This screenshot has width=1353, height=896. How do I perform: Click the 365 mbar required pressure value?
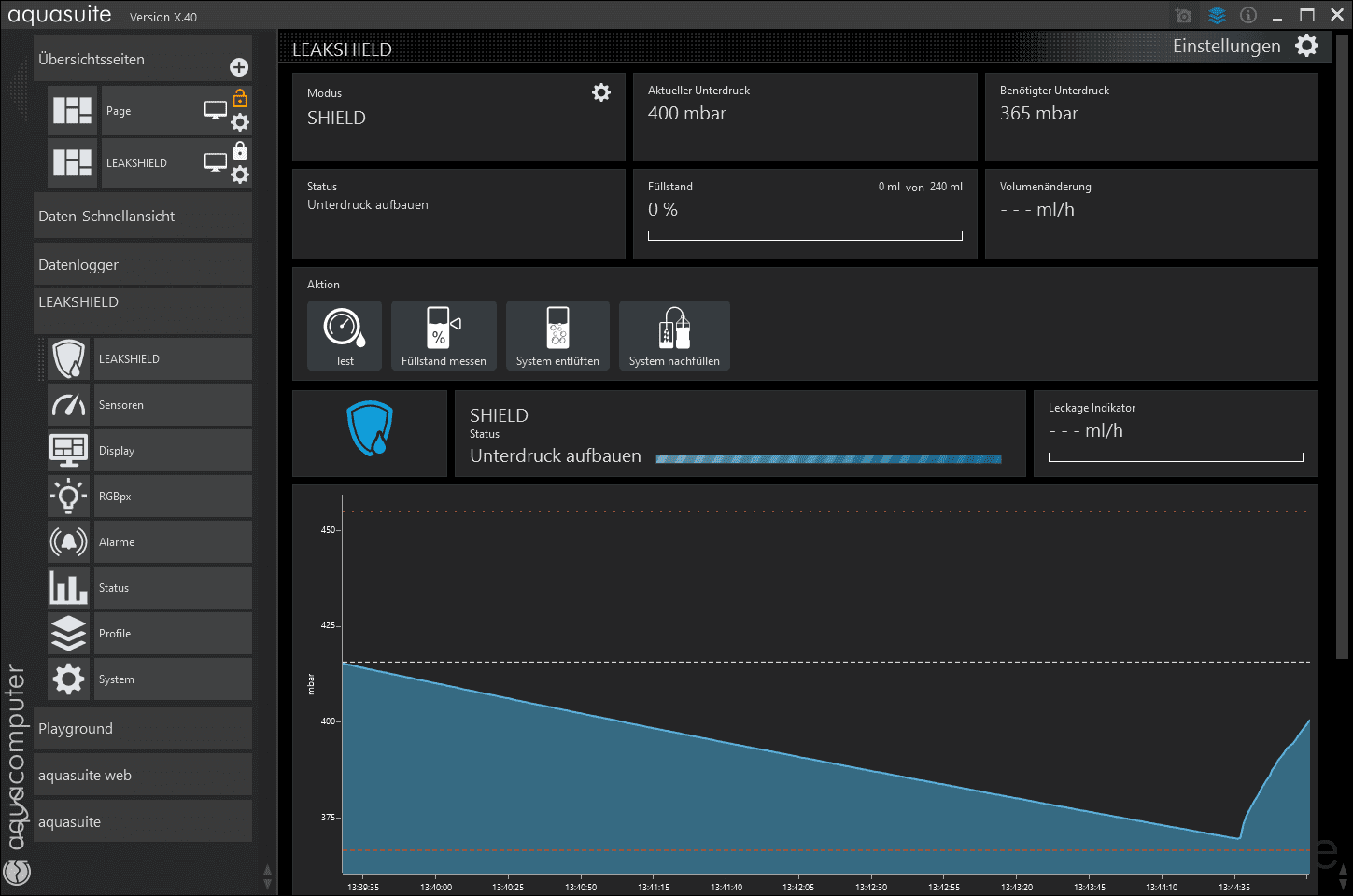click(1039, 113)
